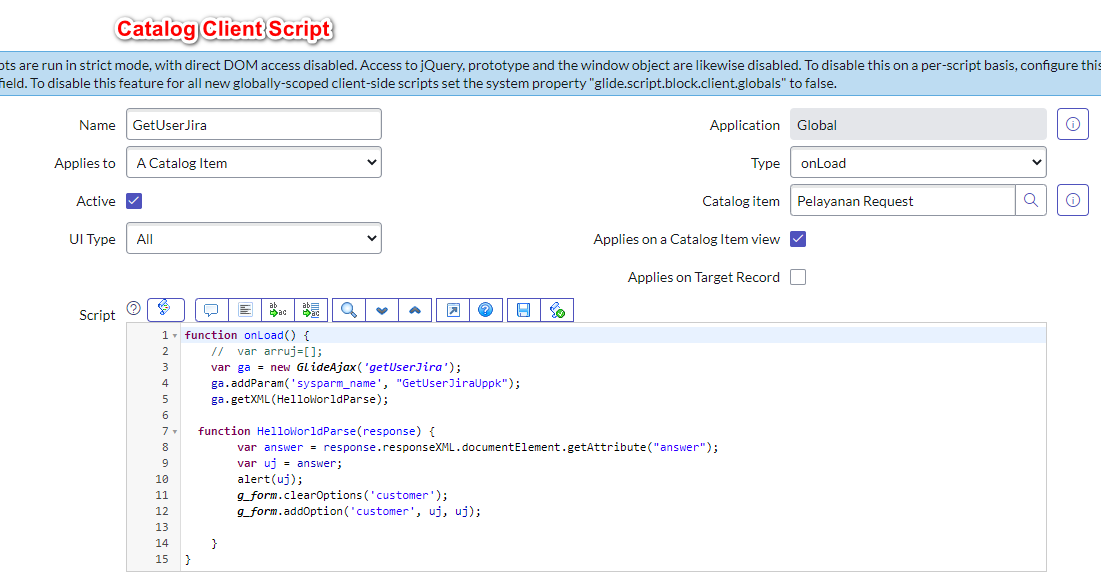Check Applies on Target Record
Screen dimensions: 1101x583
click(798, 277)
